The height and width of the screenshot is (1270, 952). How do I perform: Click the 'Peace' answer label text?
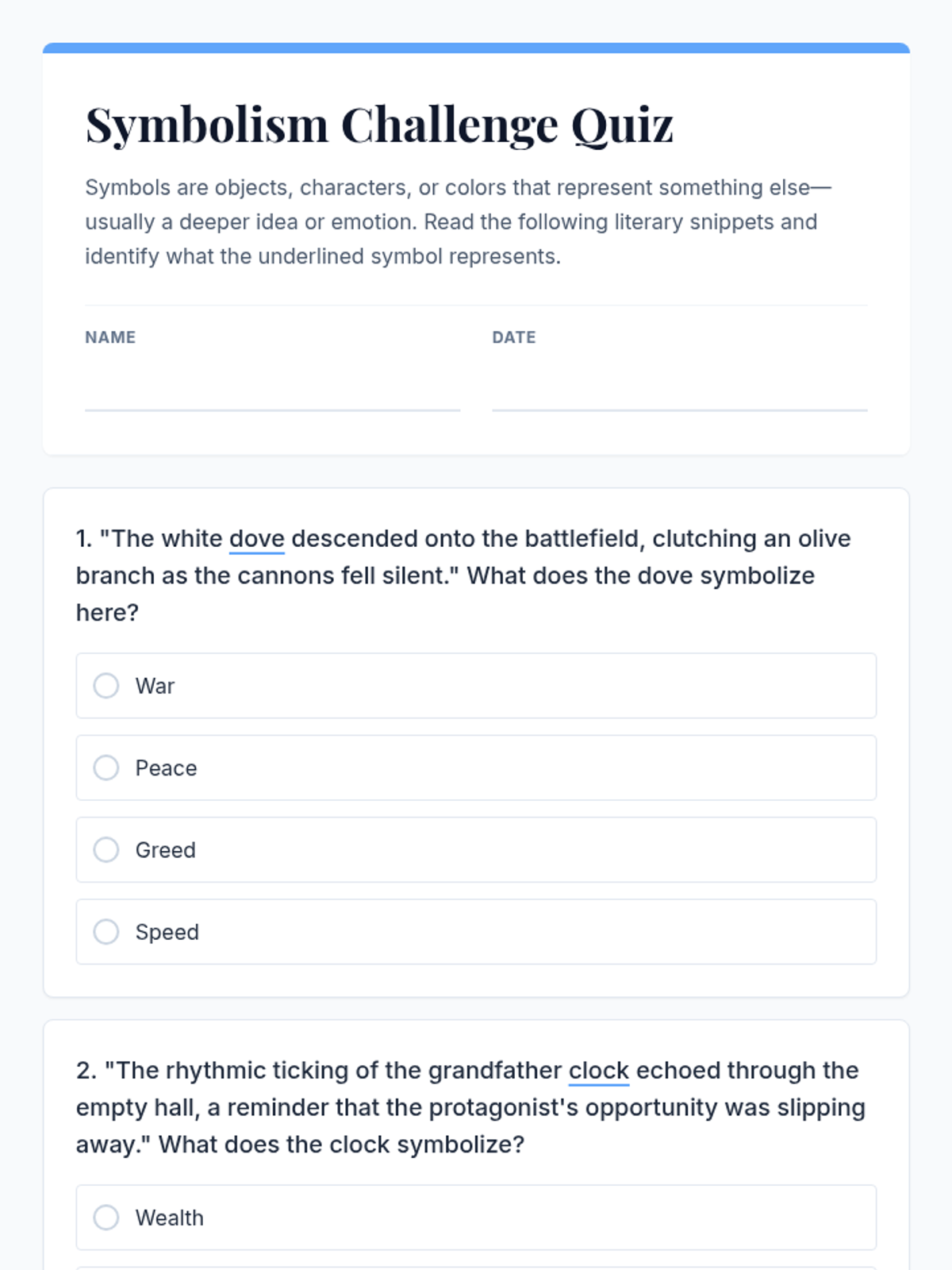(166, 768)
